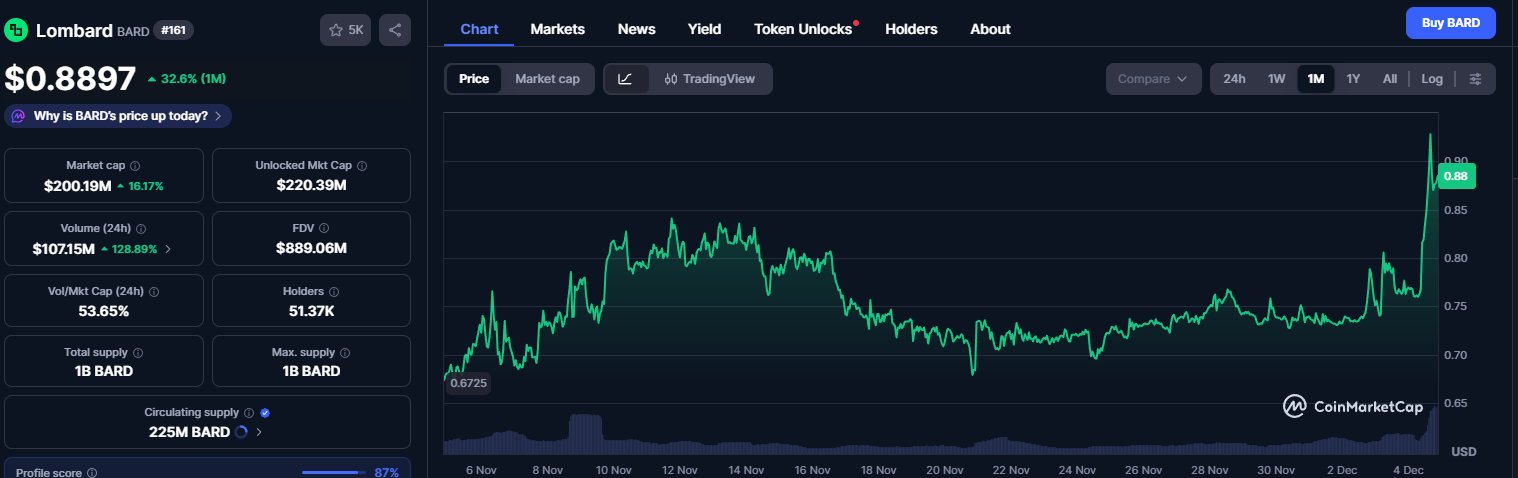
Task: Add Lombard to watchlist with star
Action: coord(345,30)
